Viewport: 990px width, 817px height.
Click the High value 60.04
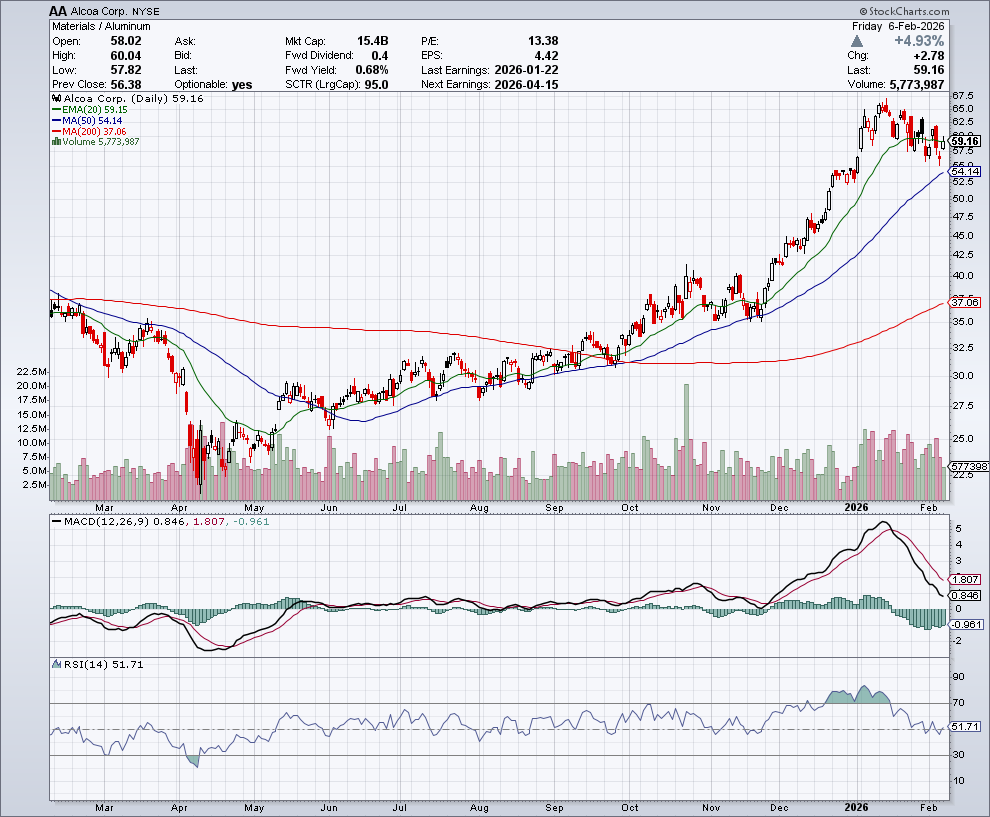pos(126,56)
